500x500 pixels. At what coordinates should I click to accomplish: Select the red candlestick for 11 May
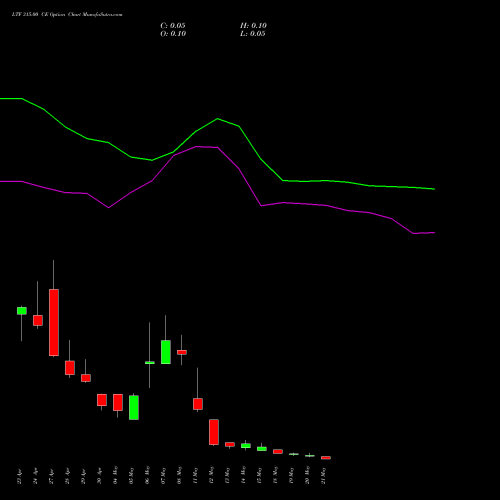pyautogui.click(x=198, y=404)
